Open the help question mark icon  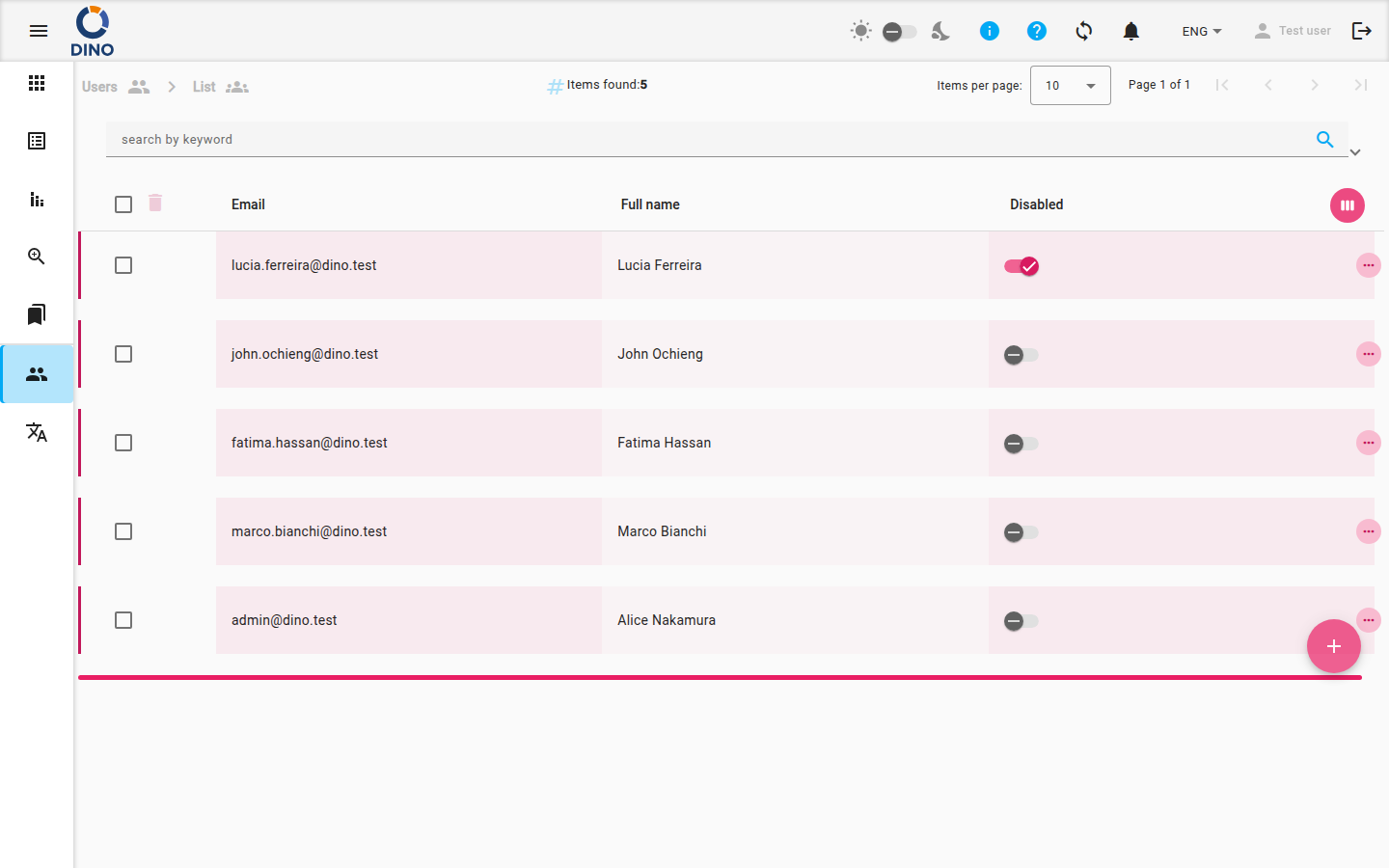pos(1036,31)
